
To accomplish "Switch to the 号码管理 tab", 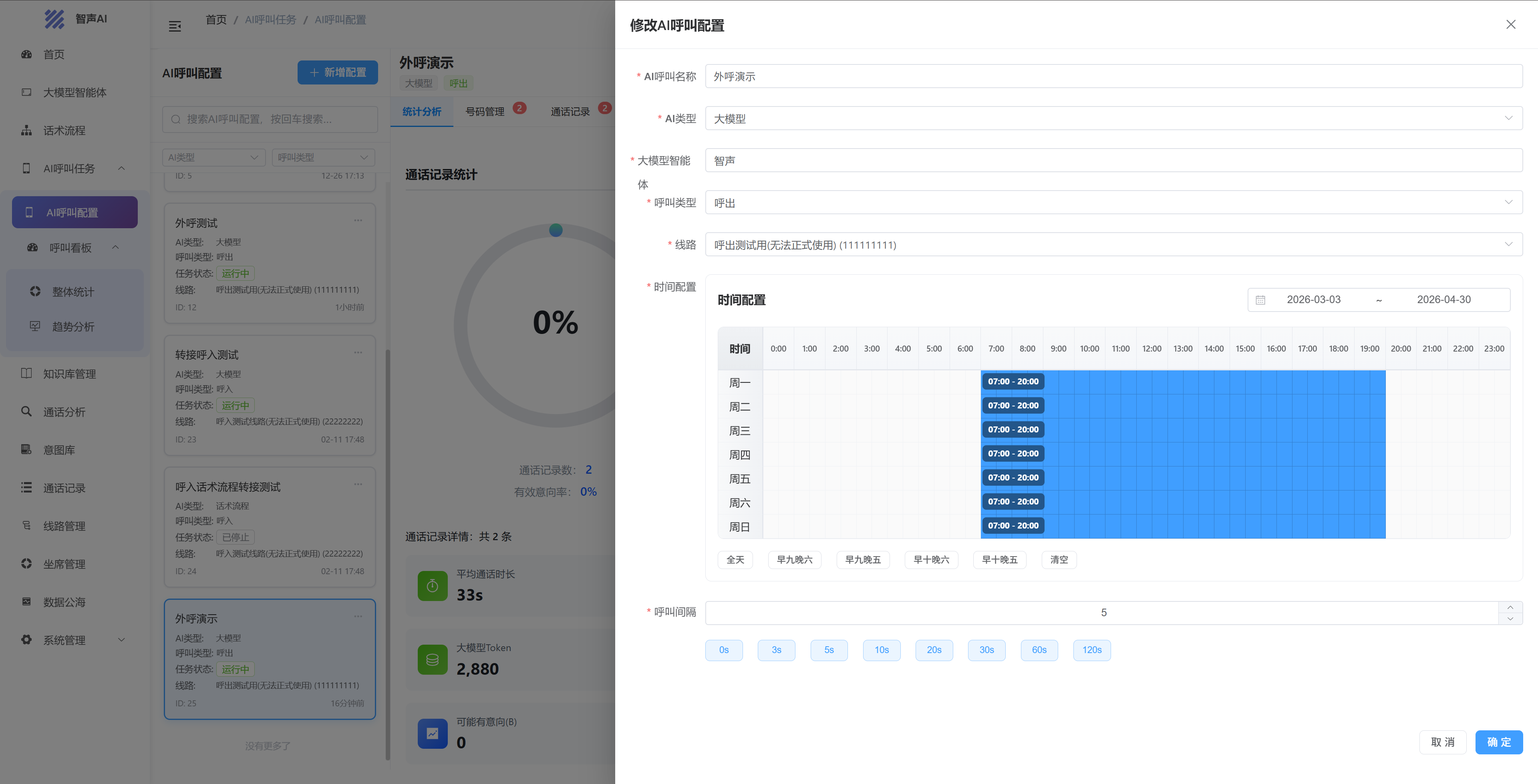I will point(485,112).
